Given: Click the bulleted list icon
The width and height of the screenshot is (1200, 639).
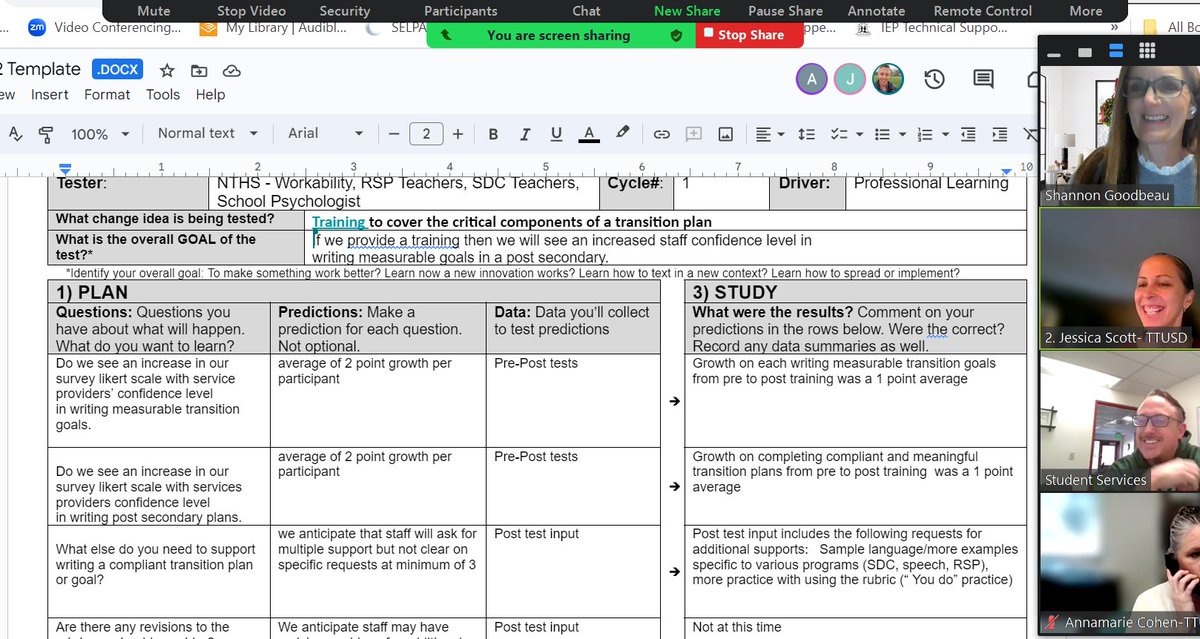Looking at the screenshot, I should click(x=884, y=133).
